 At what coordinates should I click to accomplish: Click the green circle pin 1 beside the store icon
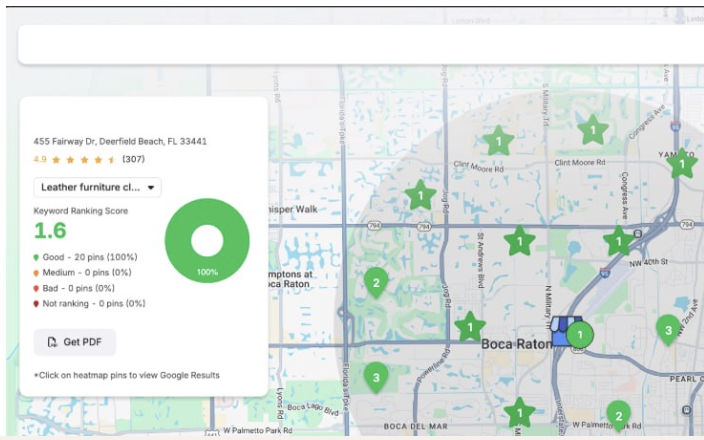[580, 334]
